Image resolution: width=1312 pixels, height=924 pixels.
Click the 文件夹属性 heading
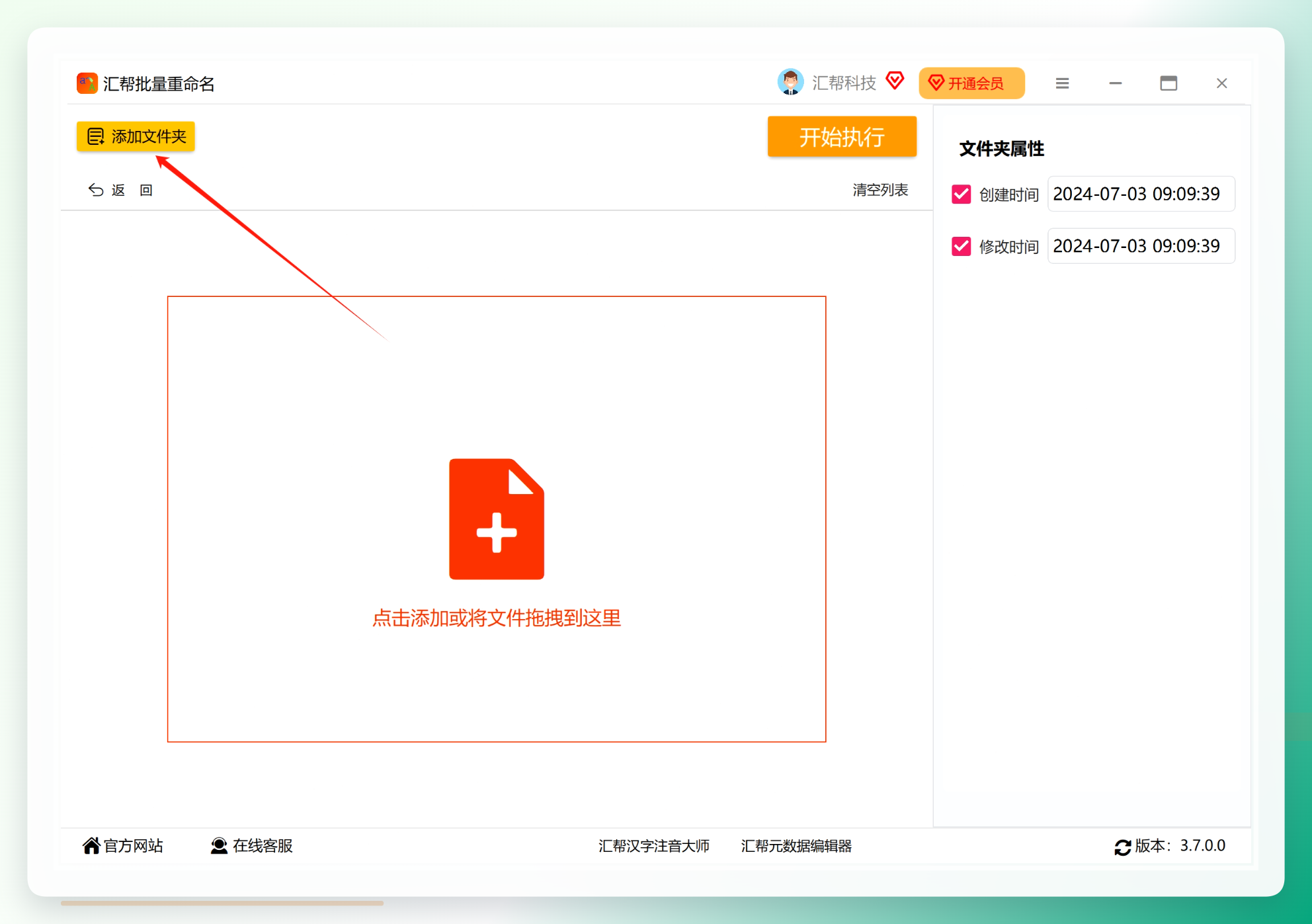(1001, 149)
